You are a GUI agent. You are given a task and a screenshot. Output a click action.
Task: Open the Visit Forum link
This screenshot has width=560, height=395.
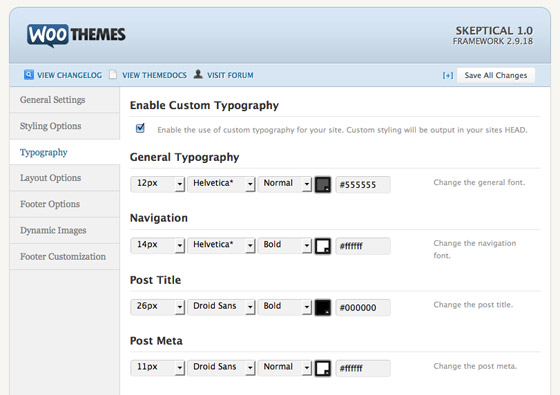pos(230,75)
